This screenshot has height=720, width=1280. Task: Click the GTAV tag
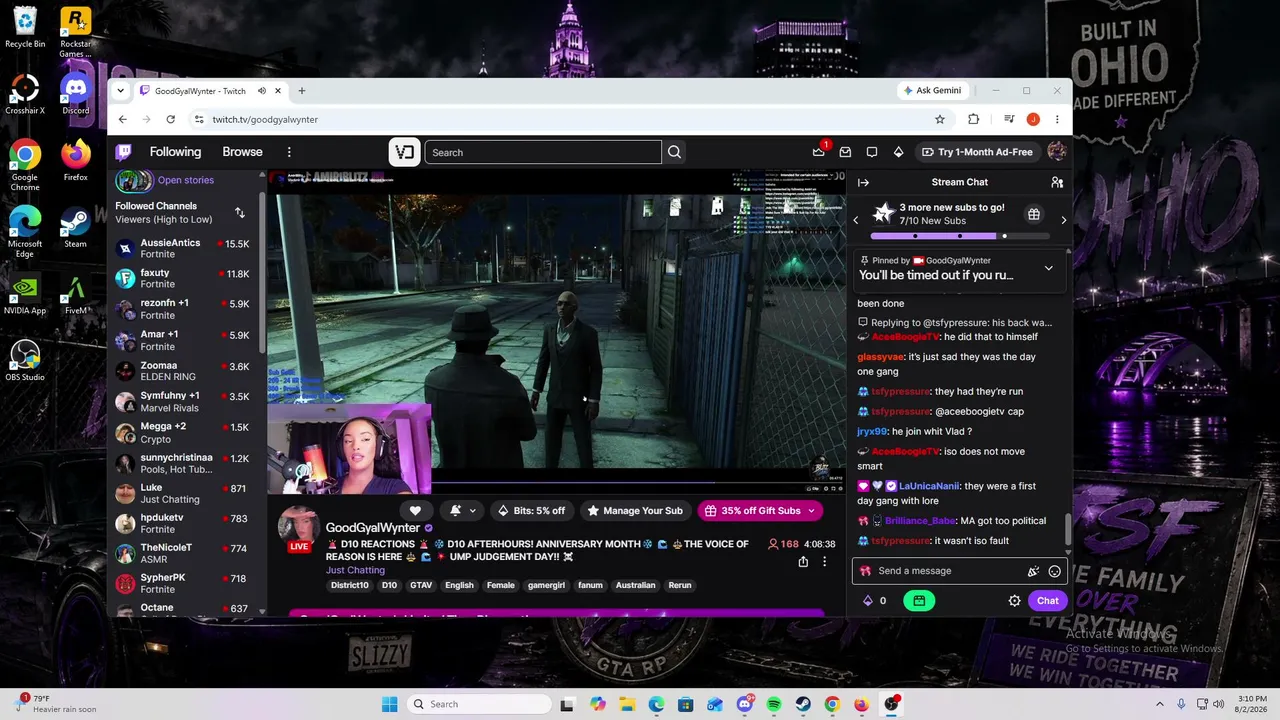(421, 585)
